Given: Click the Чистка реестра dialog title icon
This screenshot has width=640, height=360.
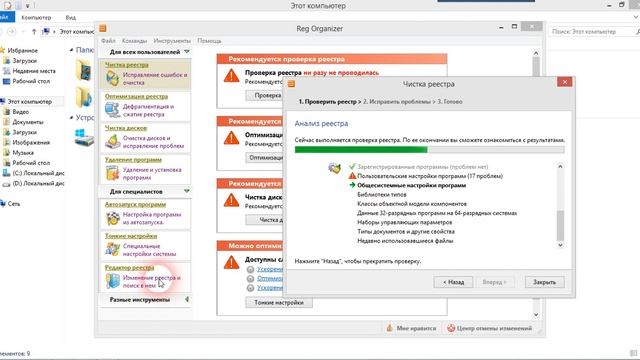Looking at the screenshot, I should point(291,84).
